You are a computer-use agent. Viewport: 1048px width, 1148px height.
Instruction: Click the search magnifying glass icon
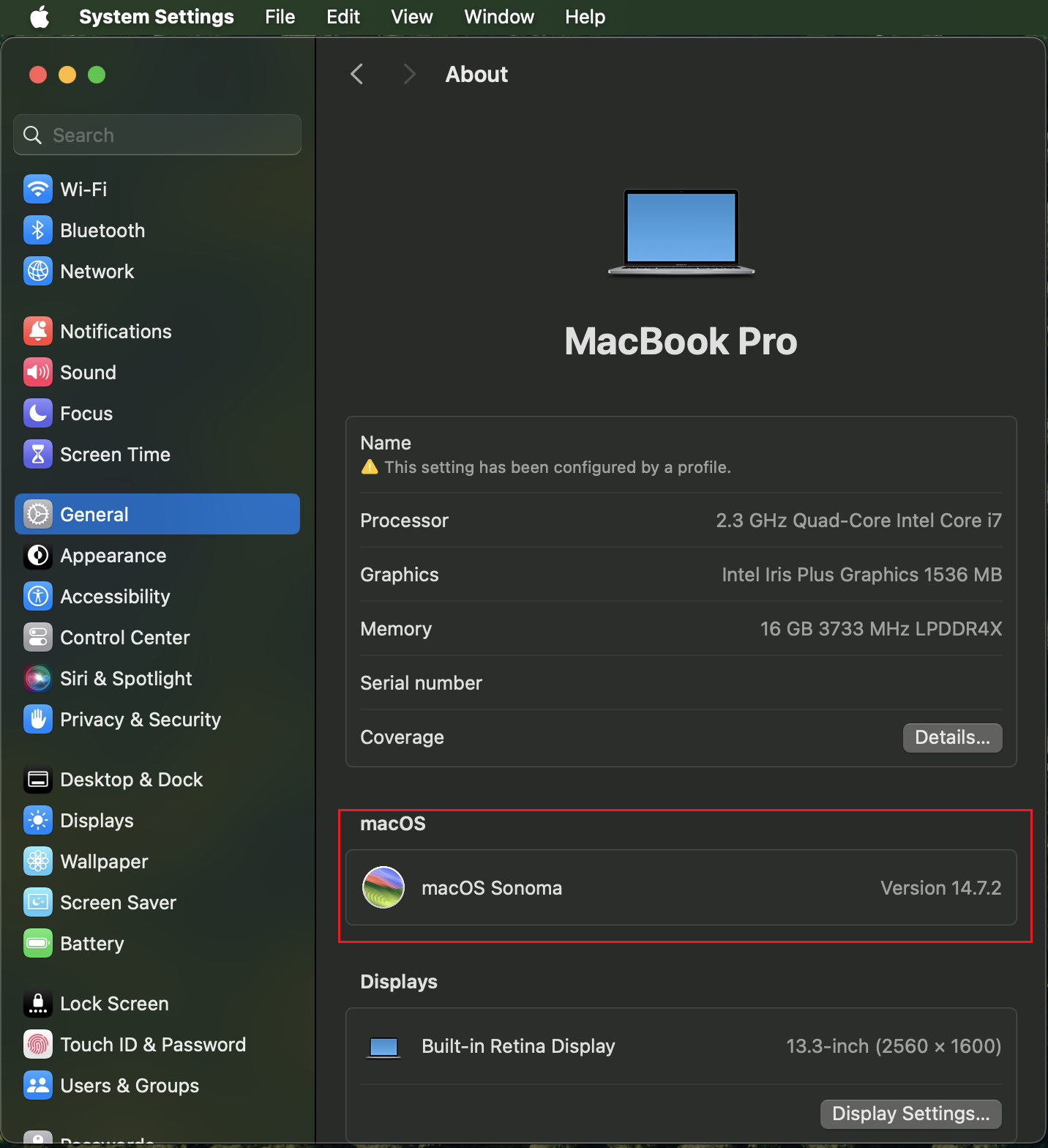click(x=33, y=135)
